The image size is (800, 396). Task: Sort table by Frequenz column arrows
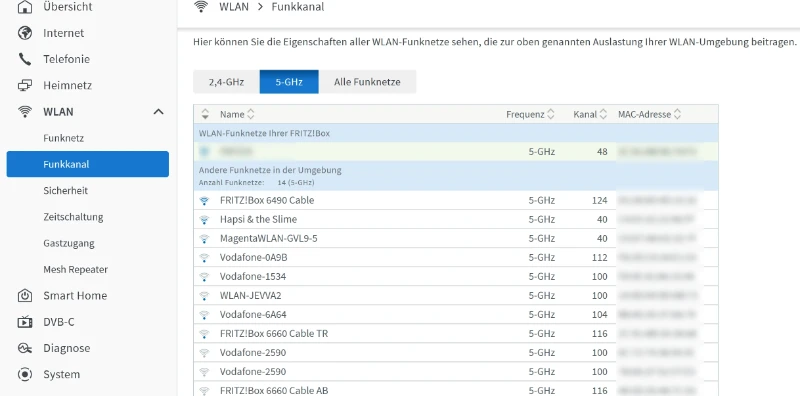coord(551,114)
